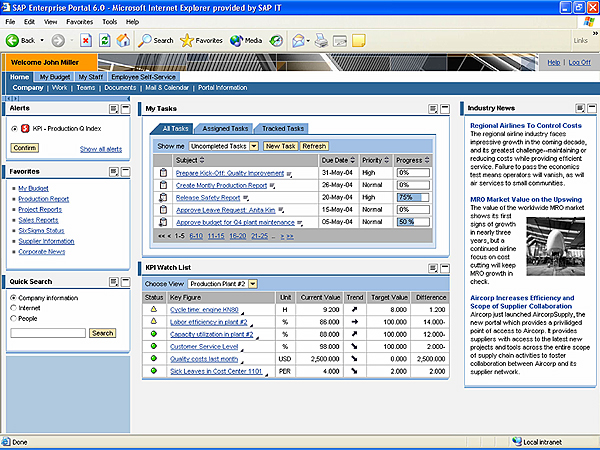The image size is (600, 450).
Task: Go to task page 6-10
Action: (196, 236)
